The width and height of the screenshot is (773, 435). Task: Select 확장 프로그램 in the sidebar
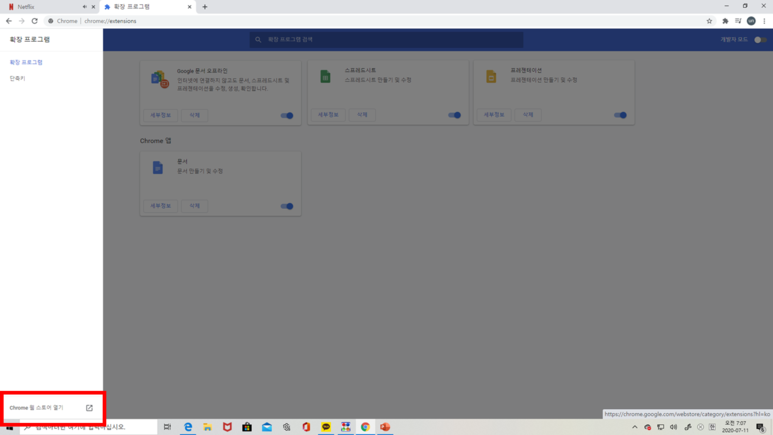pyautogui.click(x=26, y=62)
